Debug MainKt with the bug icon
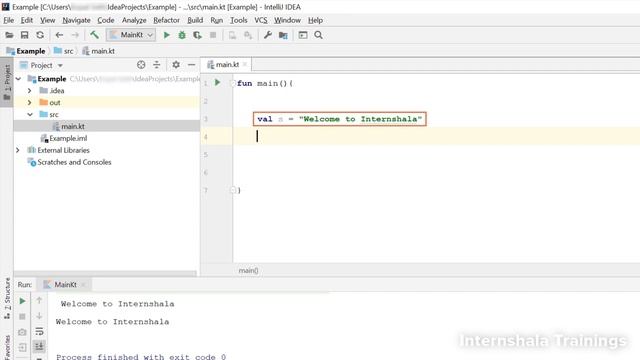 coord(182,35)
